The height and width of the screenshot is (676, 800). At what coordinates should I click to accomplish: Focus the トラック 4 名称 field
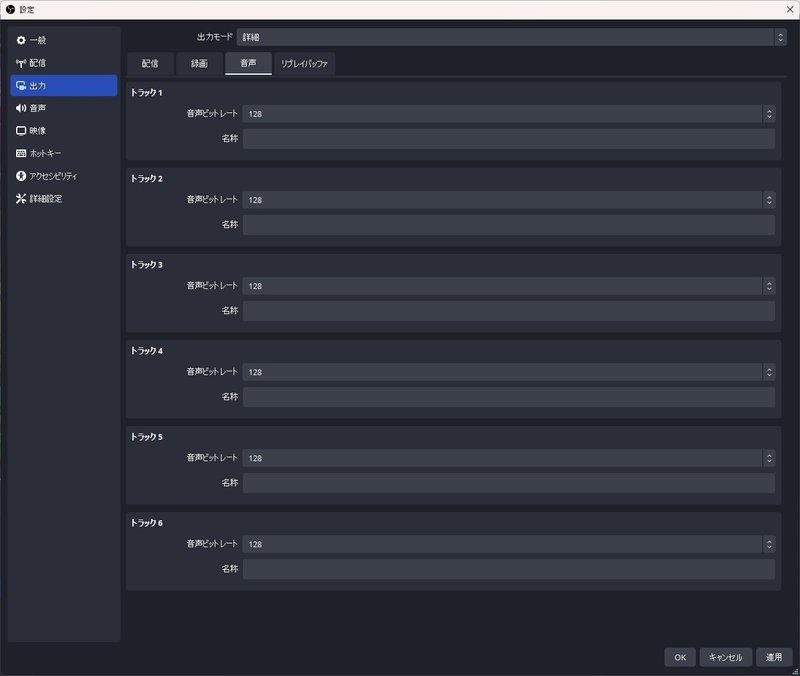[x=509, y=397]
